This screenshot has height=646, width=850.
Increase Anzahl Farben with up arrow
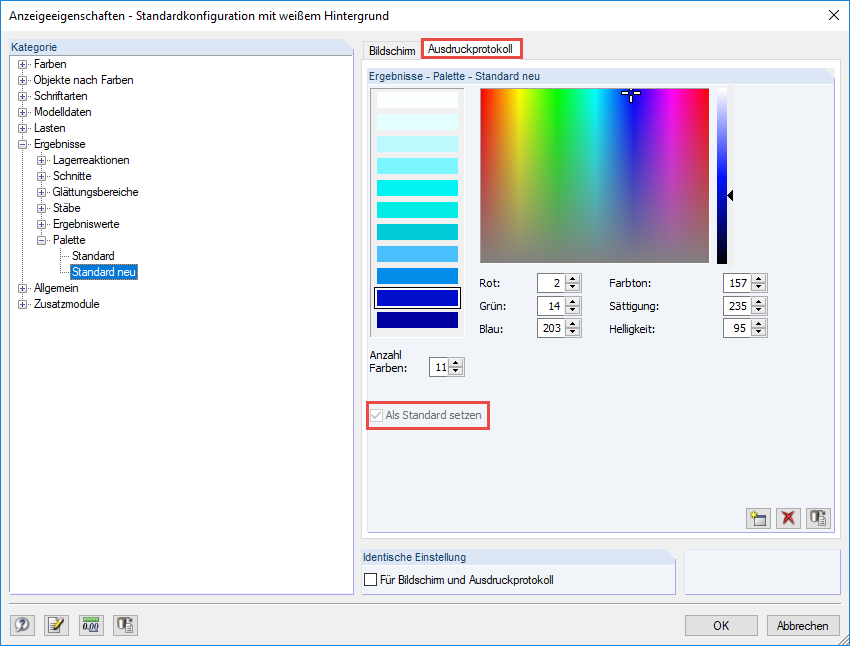coord(456,363)
